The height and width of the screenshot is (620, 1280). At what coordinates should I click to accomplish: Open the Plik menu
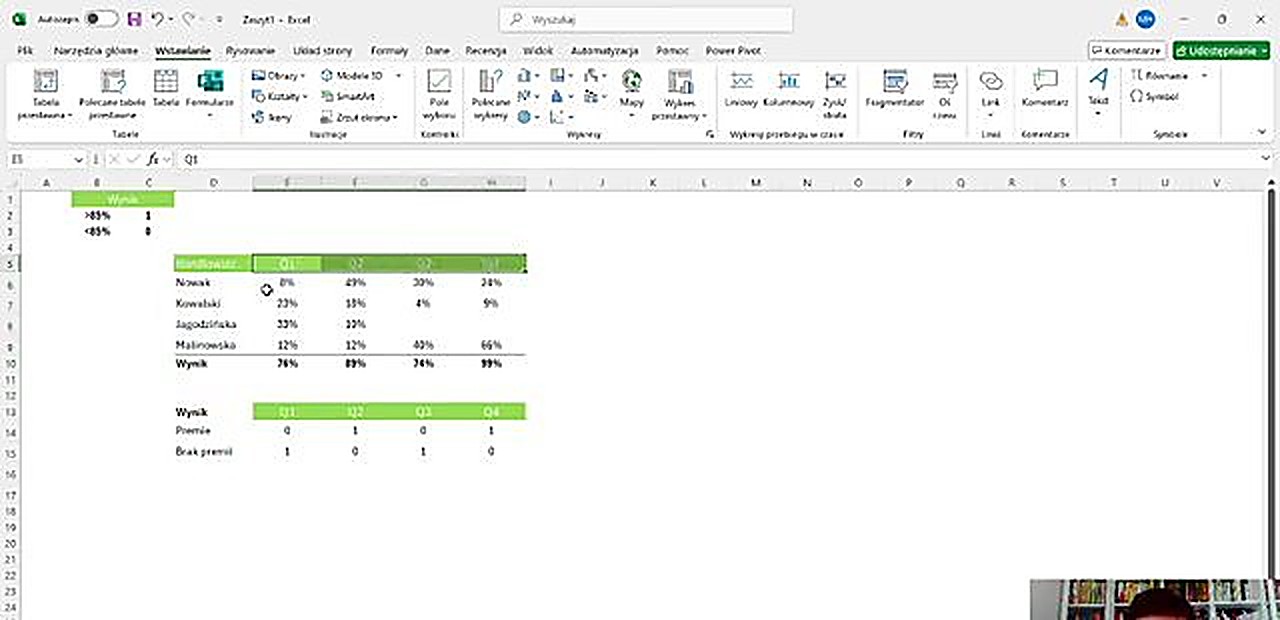pos(24,50)
